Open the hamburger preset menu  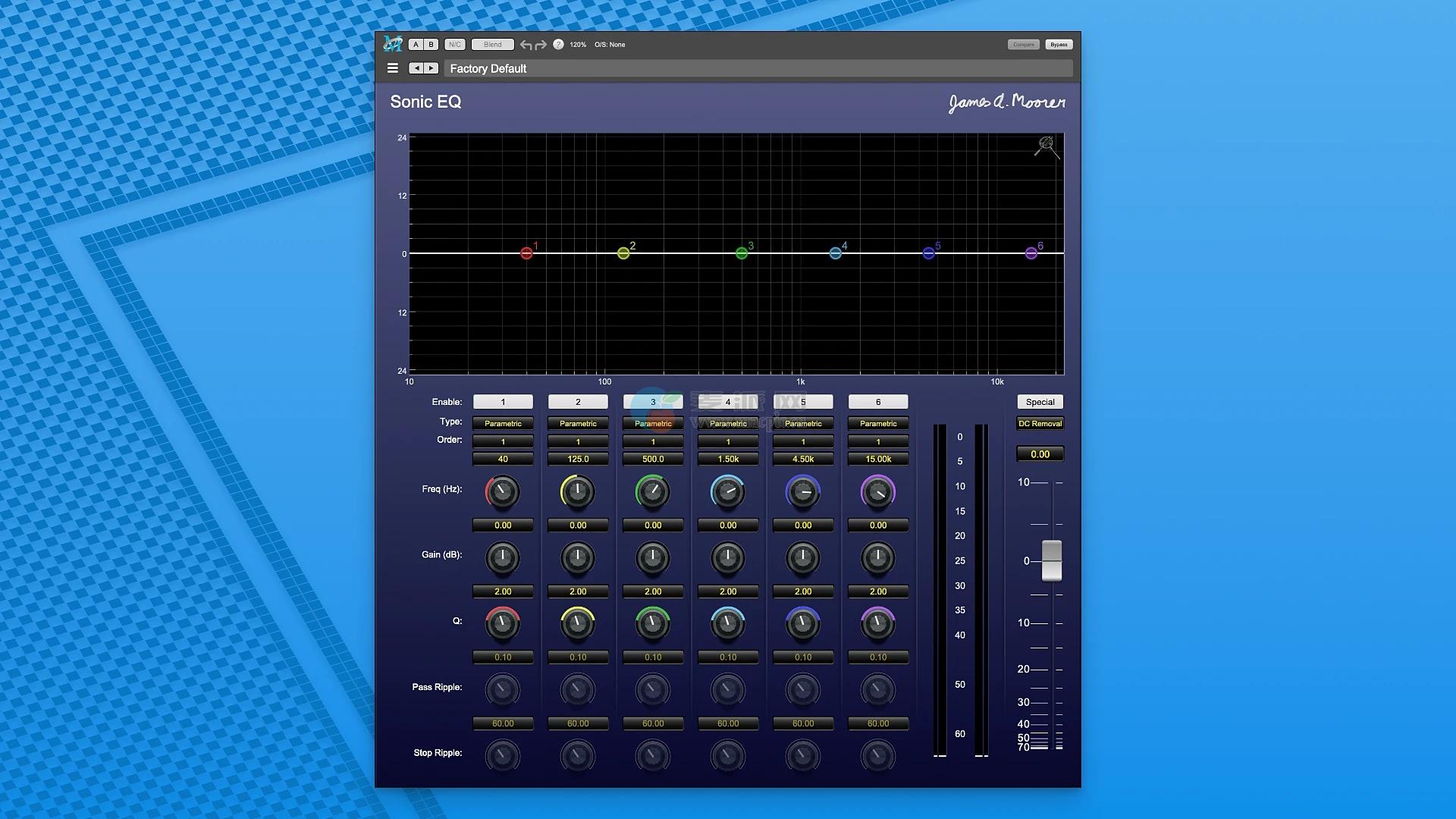pos(393,68)
